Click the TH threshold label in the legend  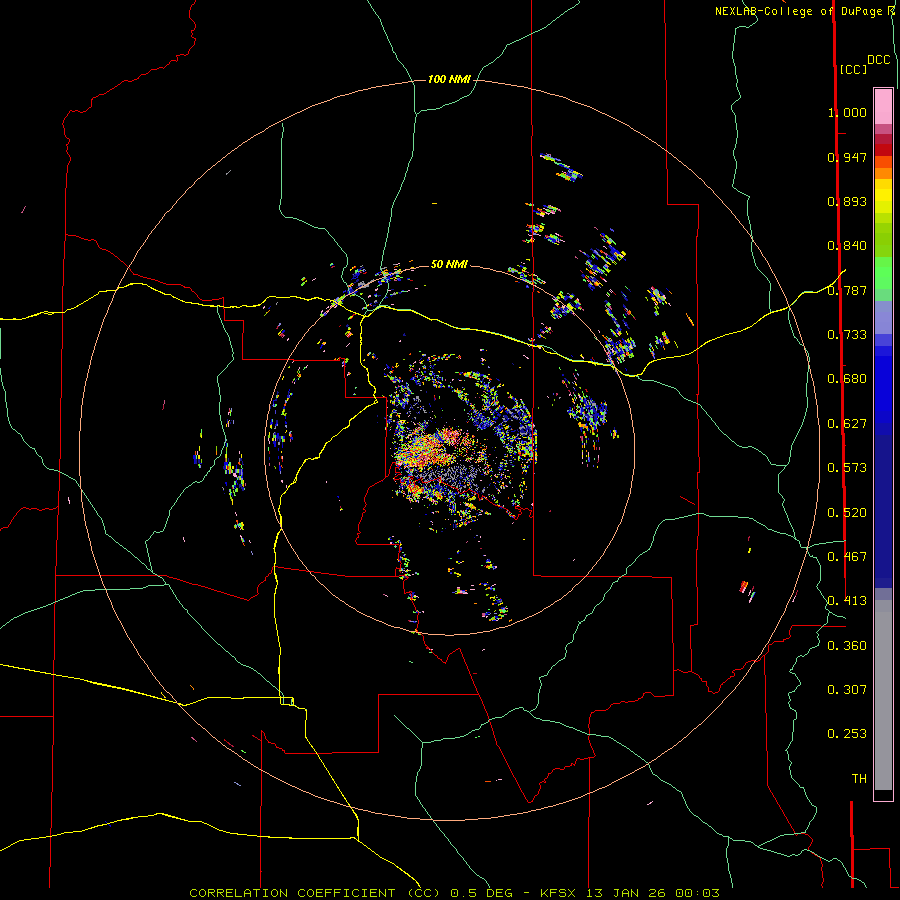point(859,779)
